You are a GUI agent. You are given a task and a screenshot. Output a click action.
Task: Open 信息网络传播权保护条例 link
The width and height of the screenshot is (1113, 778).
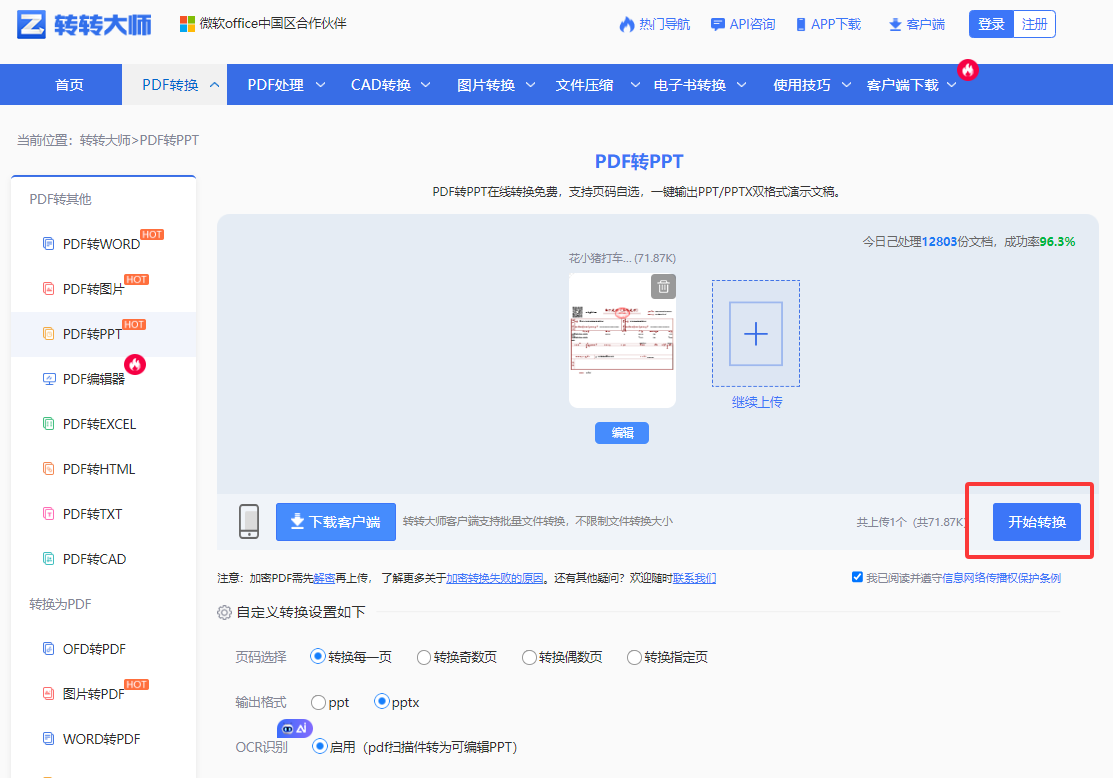1002,578
